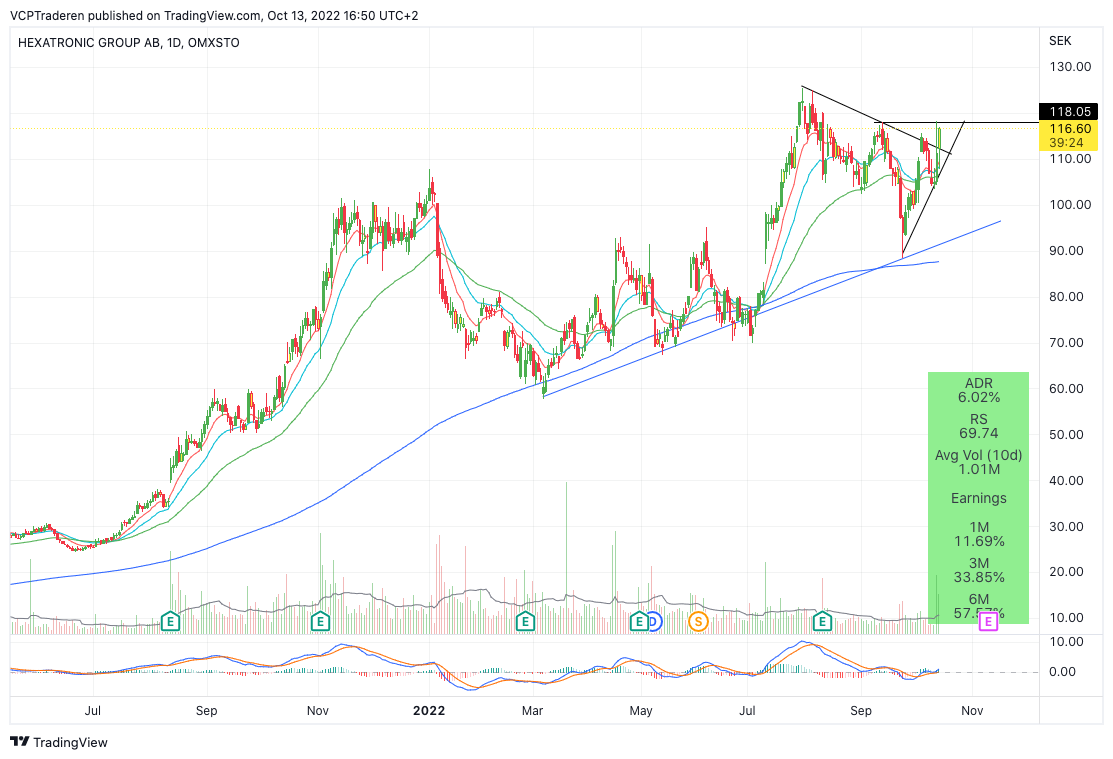Click the 0.00 indicator axis label
This screenshot has width=1113, height=759.
click(x=1062, y=672)
